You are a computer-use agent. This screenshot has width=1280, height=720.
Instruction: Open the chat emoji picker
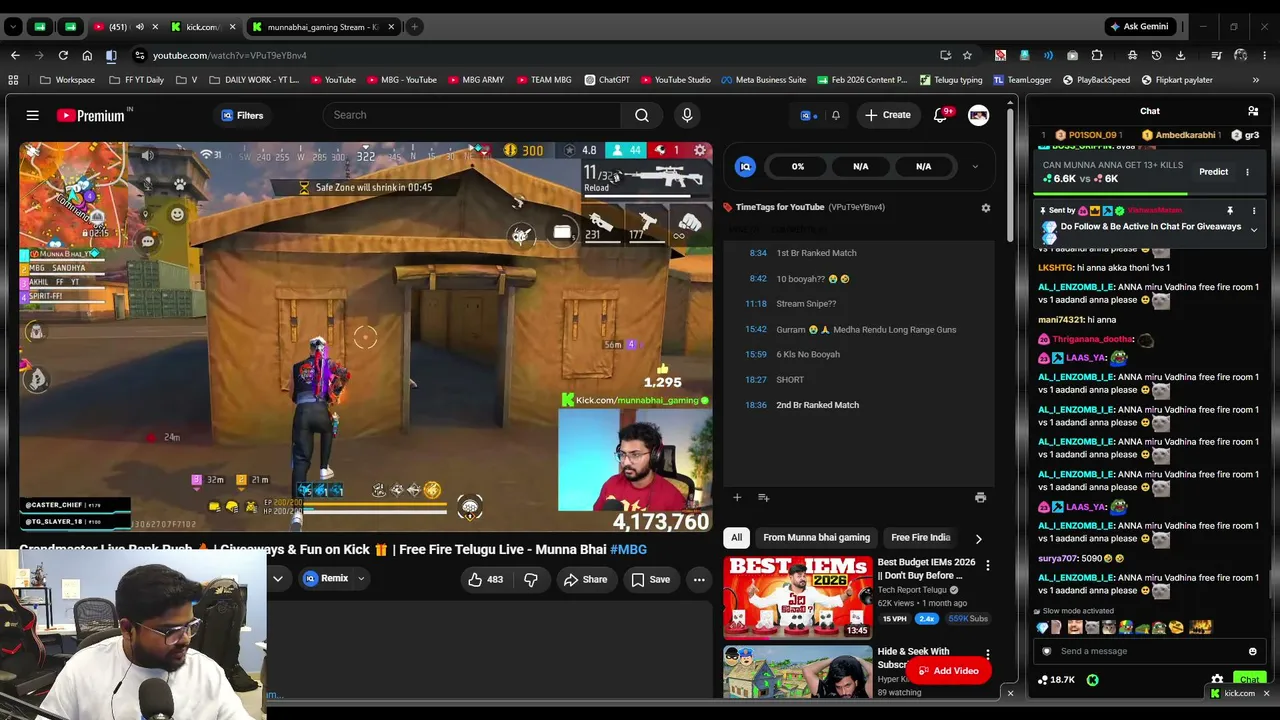point(1252,651)
